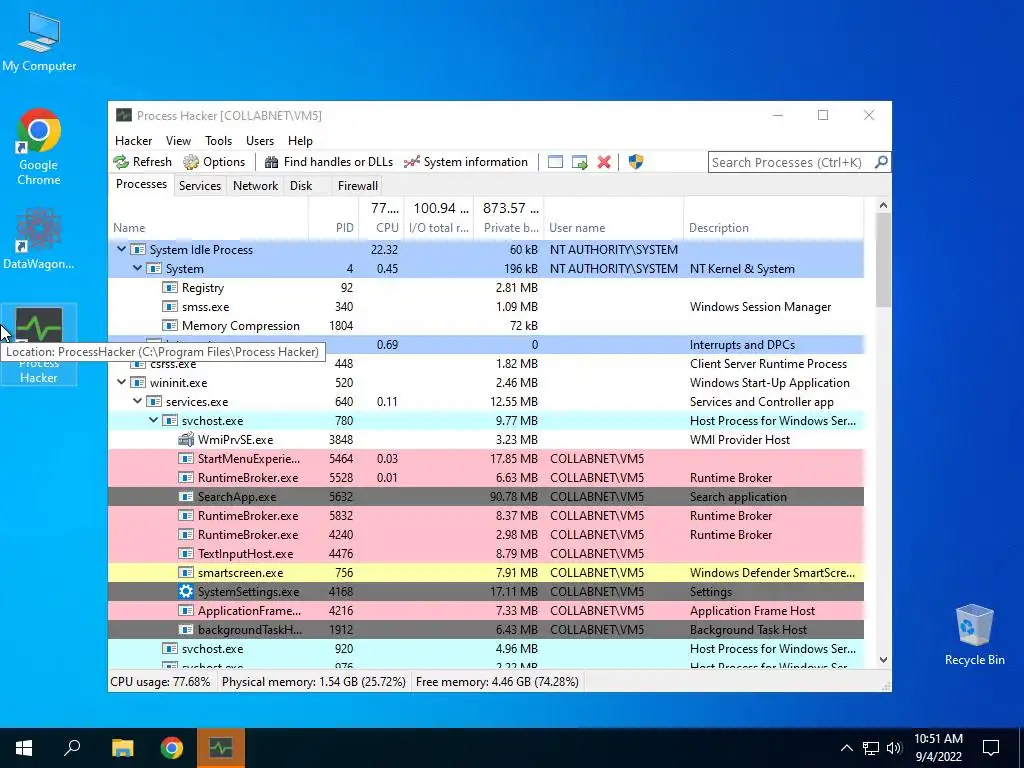Viewport: 1024px width, 768px height.
Task: Select the Recycle Bin desktop icon
Action: click(x=974, y=635)
